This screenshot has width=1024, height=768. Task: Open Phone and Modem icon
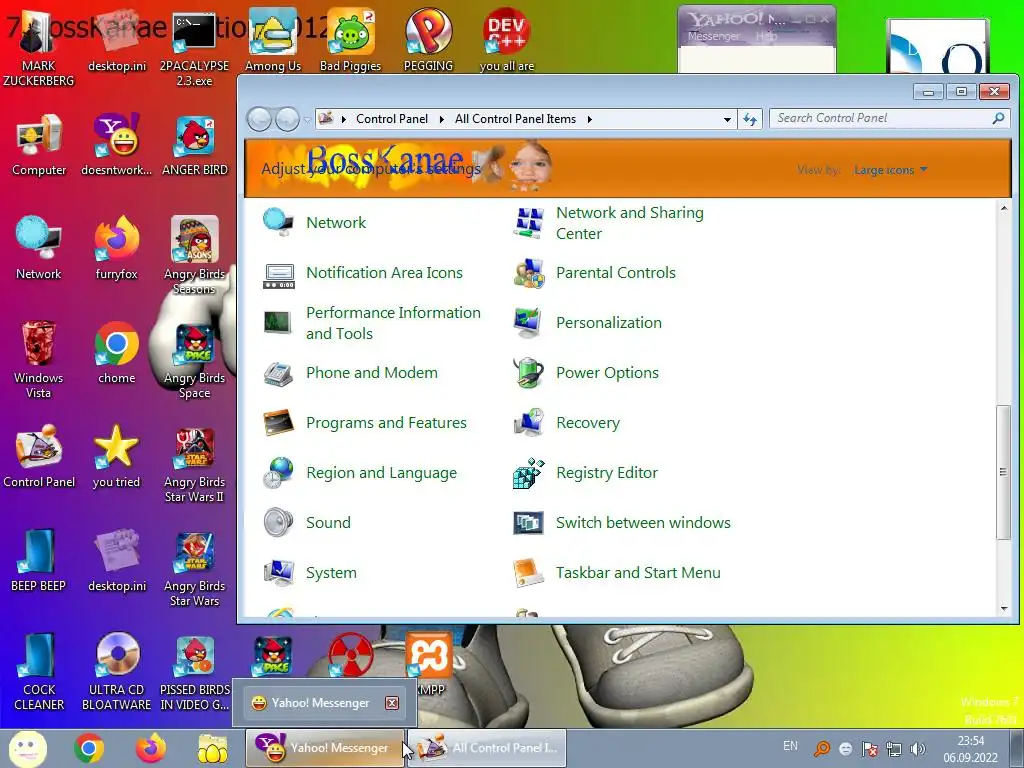(x=279, y=373)
